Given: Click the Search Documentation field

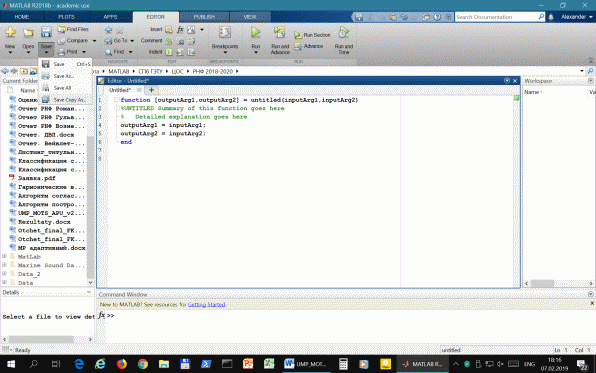Looking at the screenshot, I should coord(496,17).
